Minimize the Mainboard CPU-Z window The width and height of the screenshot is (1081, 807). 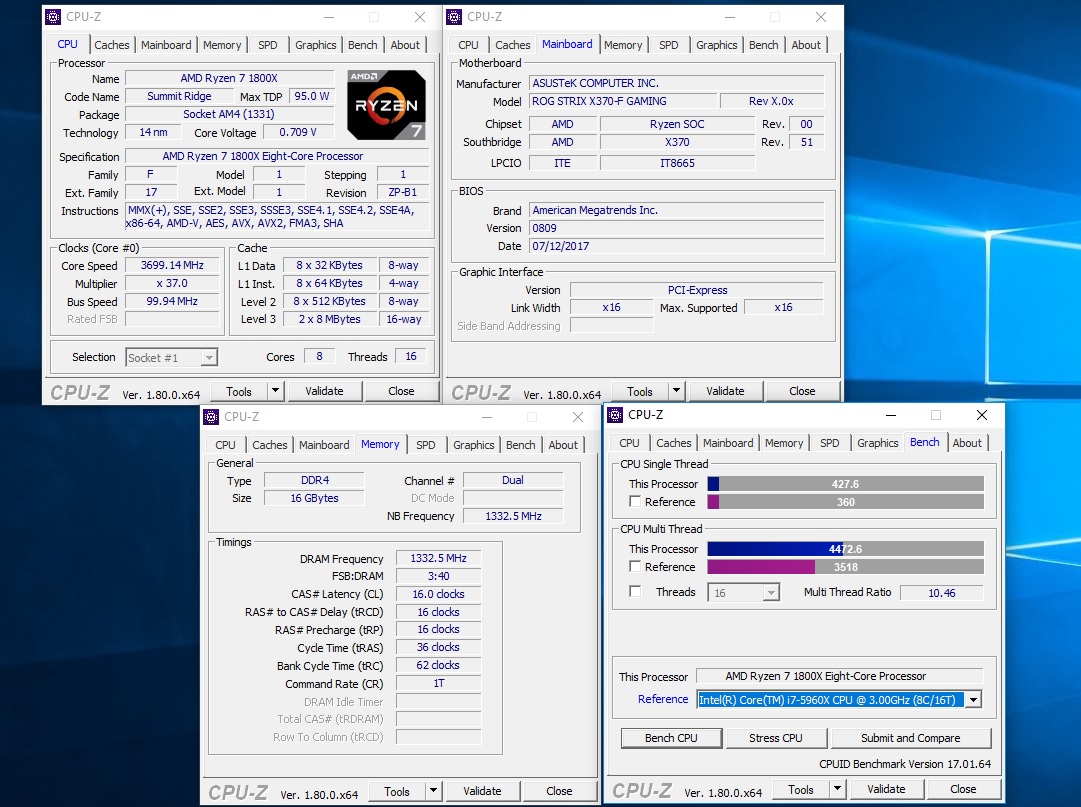point(730,17)
